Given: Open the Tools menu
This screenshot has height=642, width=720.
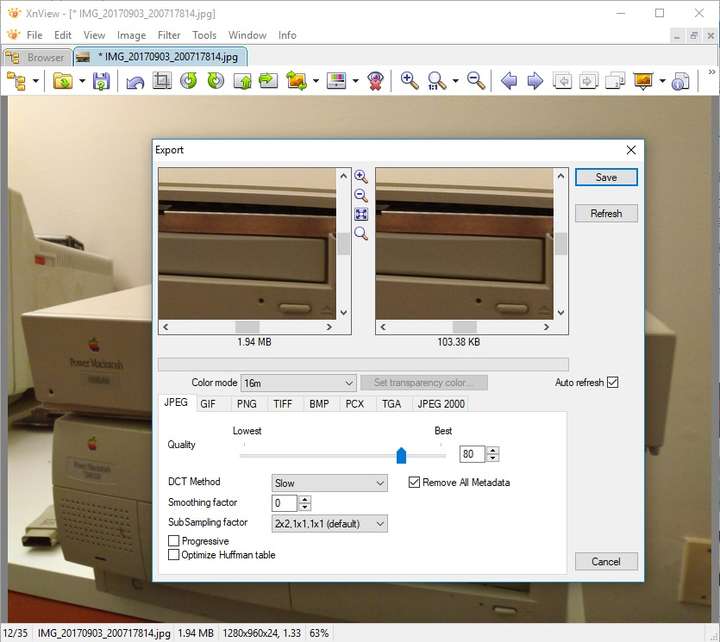Looking at the screenshot, I should (204, 35).
